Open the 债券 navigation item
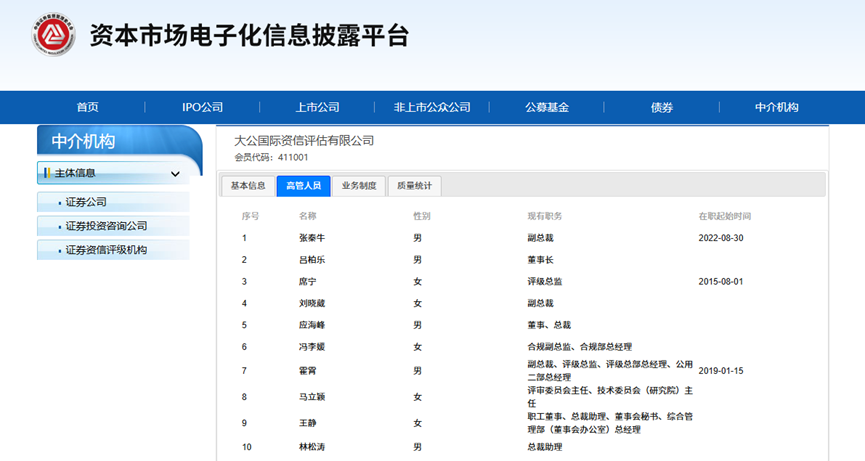Image resolution: width=865 pixels, height=461 pixels. [662, 108]
